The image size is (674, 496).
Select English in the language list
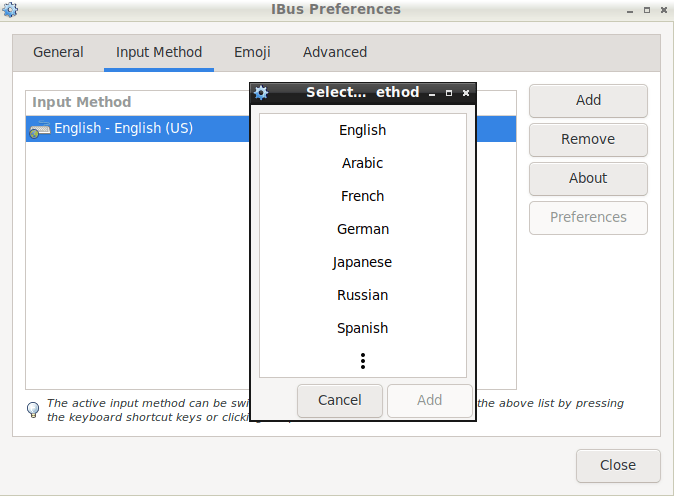(363, 130)
